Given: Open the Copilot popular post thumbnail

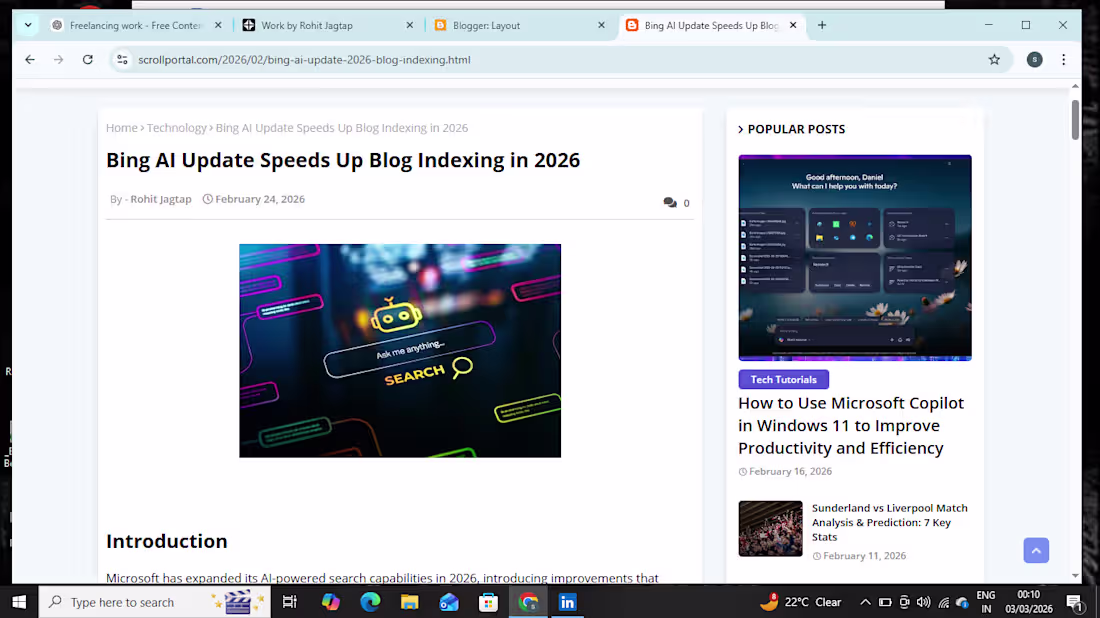Looking at the screenshot, I should [x=855, y=257].
